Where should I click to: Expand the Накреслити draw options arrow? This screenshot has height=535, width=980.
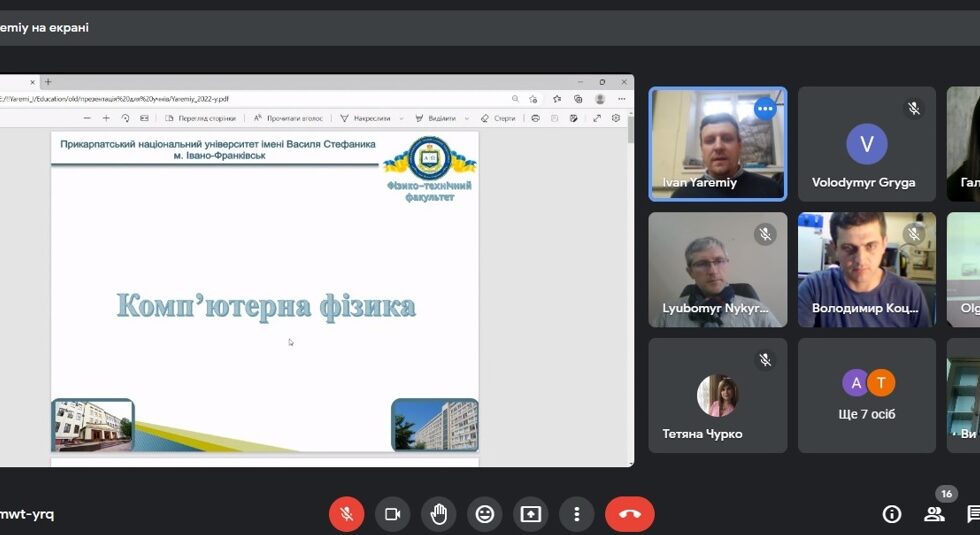tap(401, 118)
